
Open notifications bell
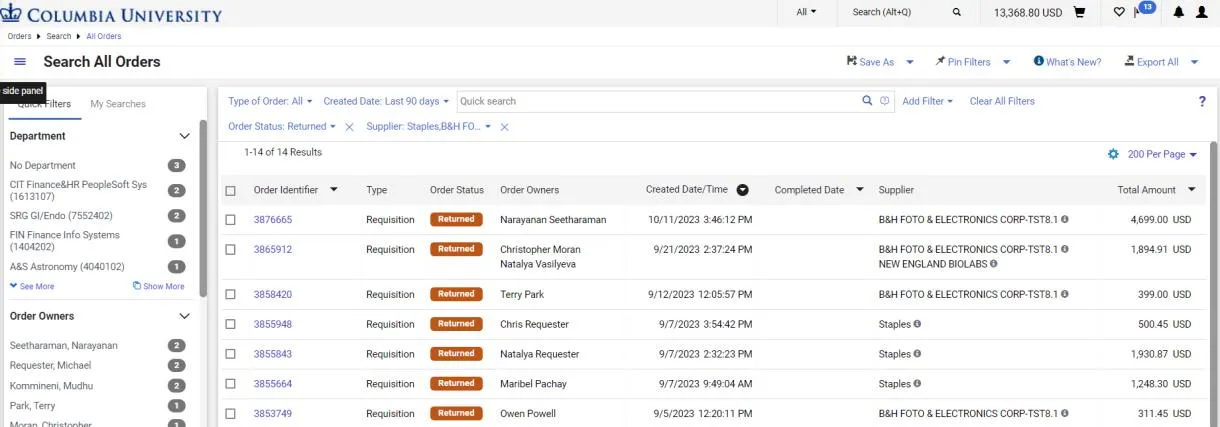[x=1178, y=12]
